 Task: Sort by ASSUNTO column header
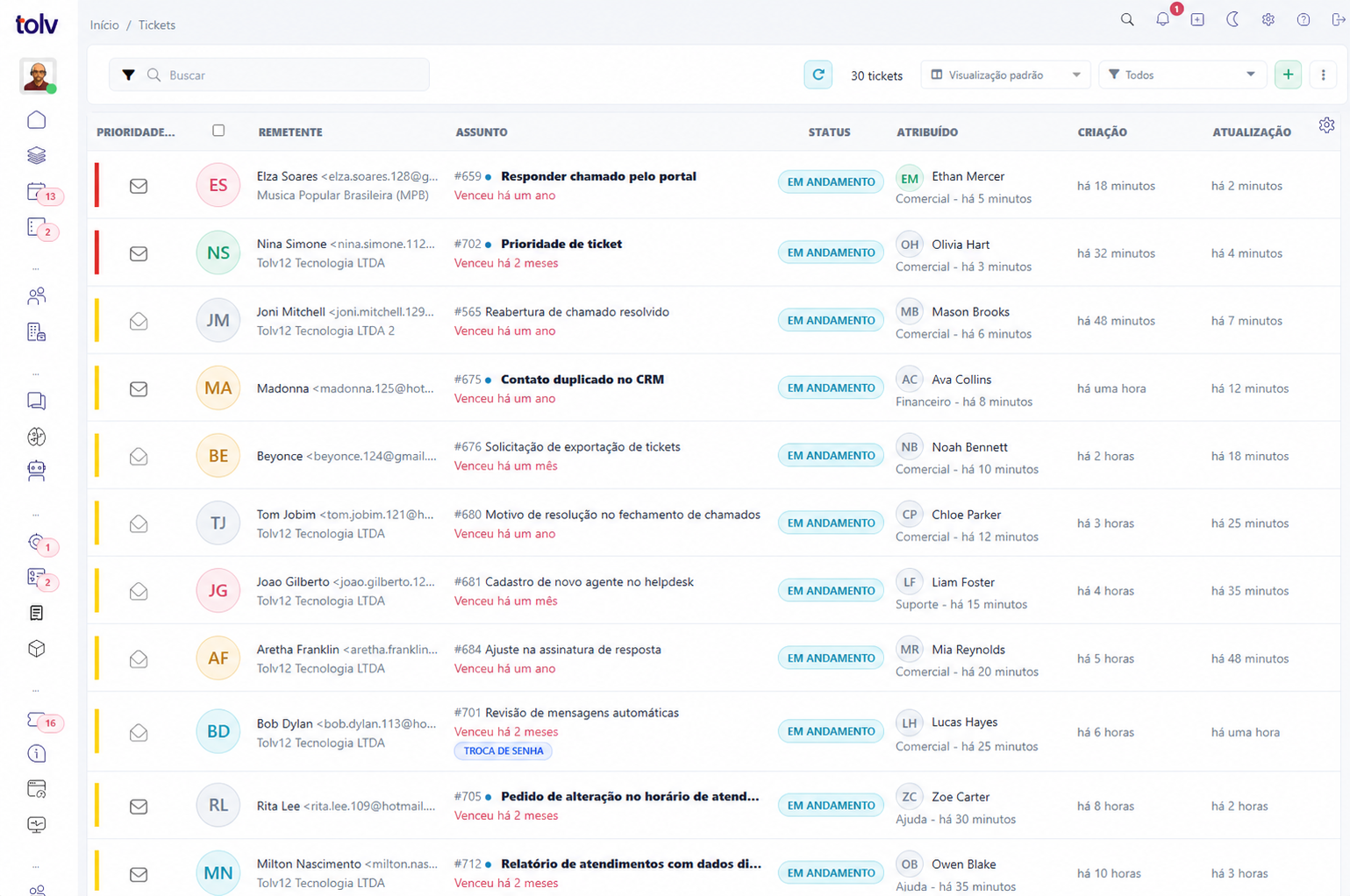(482, 132)
